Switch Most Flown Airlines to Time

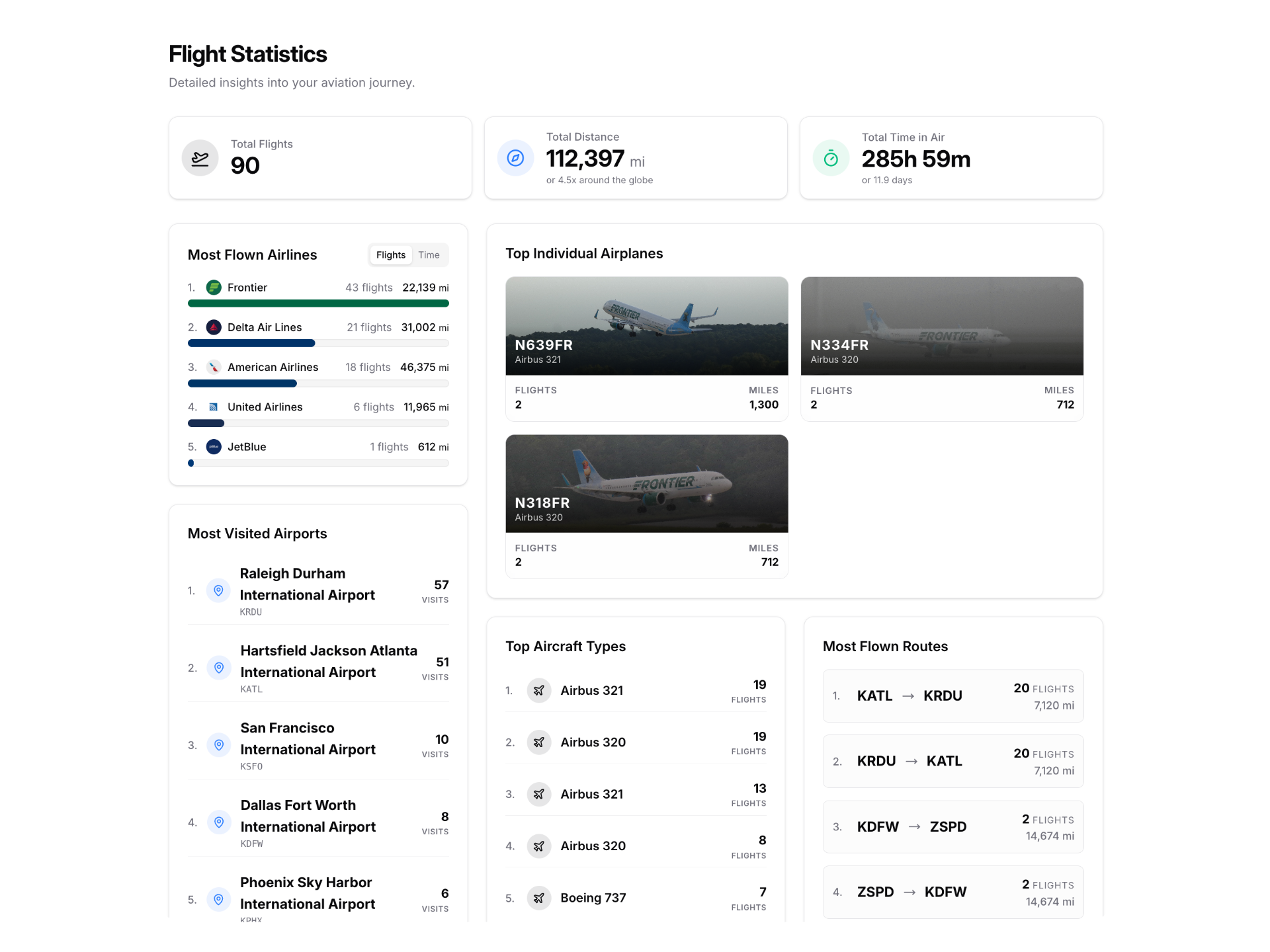(429, 255)
